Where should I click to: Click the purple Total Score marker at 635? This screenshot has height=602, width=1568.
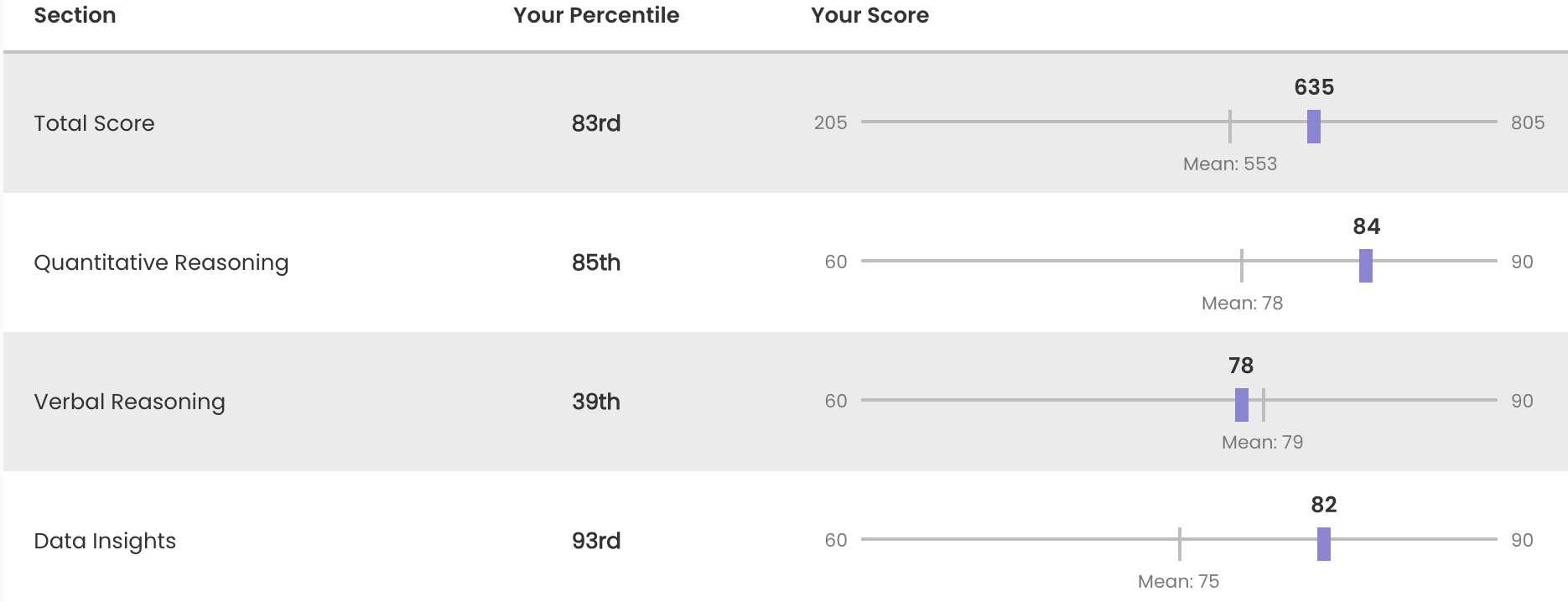pyautogui.click(x=1314, y=127)
